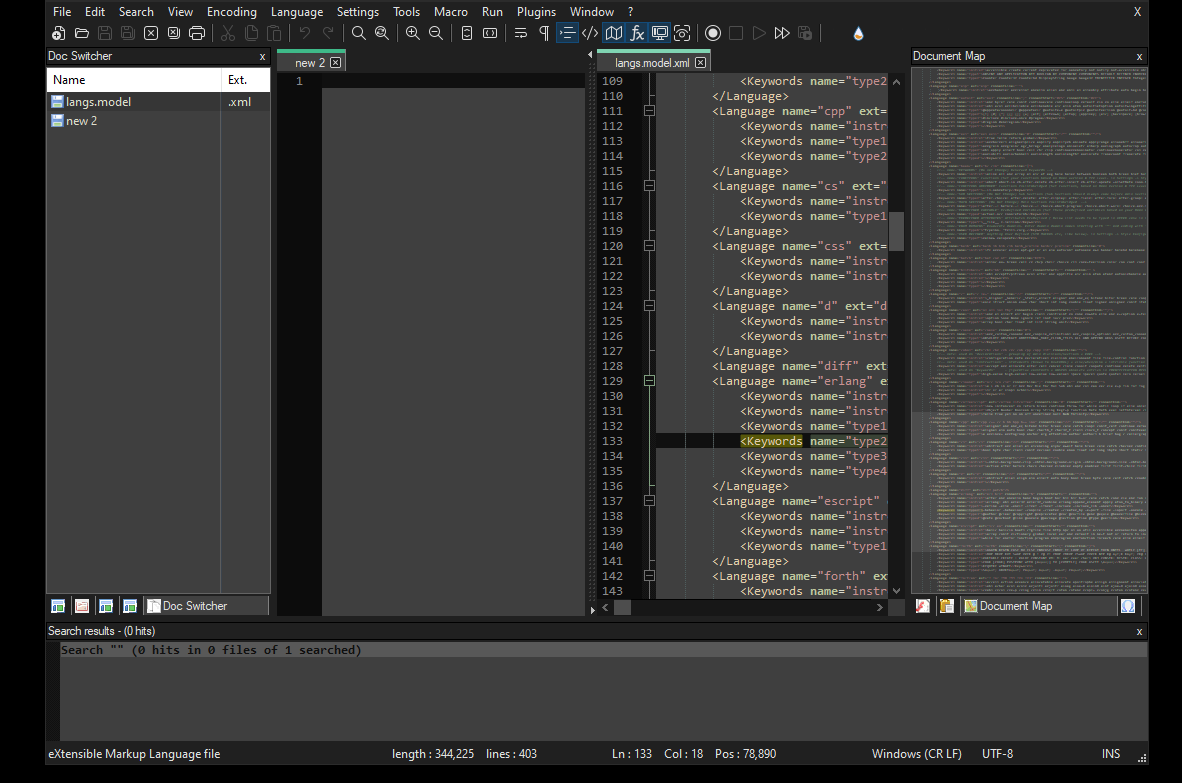This screenshot has height=783, width=1182.
Task: Toggle the Word Wrap toolbar icon
Action: click(x=520, y=33)
